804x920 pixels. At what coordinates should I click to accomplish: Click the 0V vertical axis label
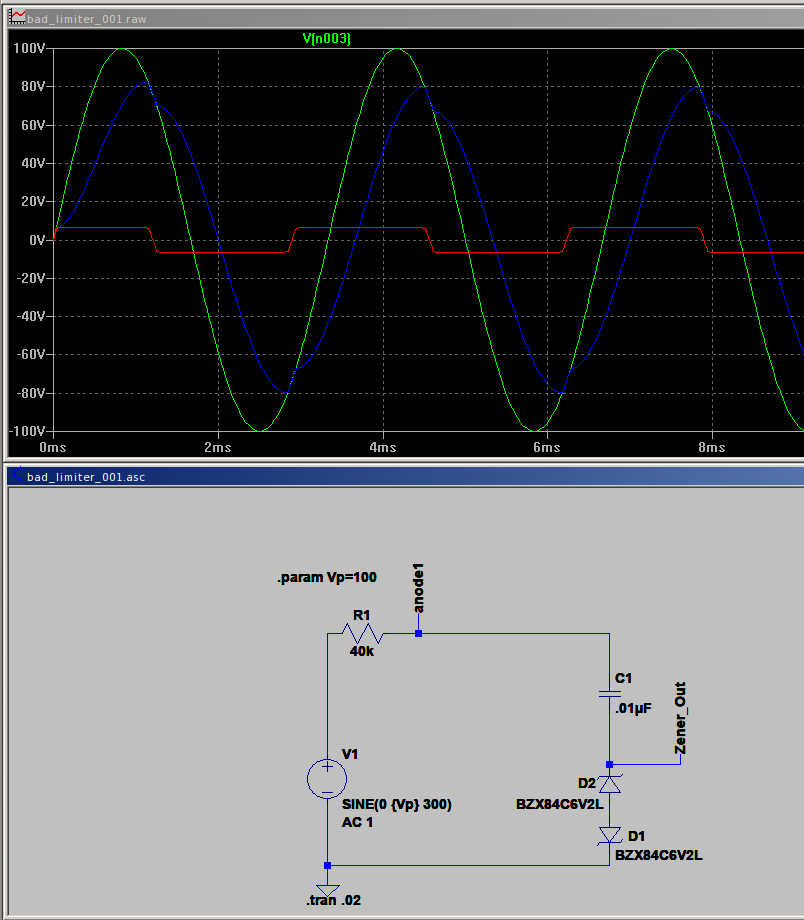pyautogui.click(x=37, y=240)
